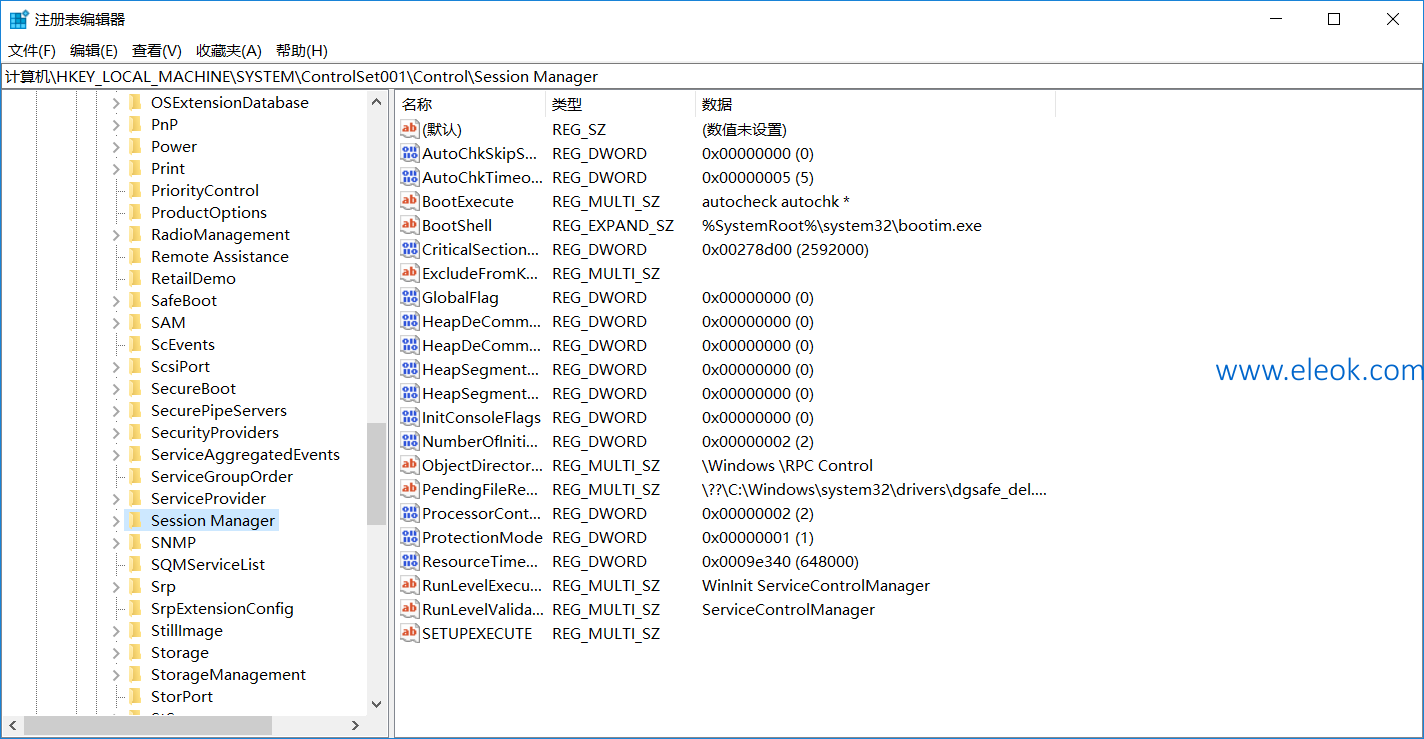1424x739 pixels.
Task: Expand the StorageManagement key
Action: click(x=116, y=674)
